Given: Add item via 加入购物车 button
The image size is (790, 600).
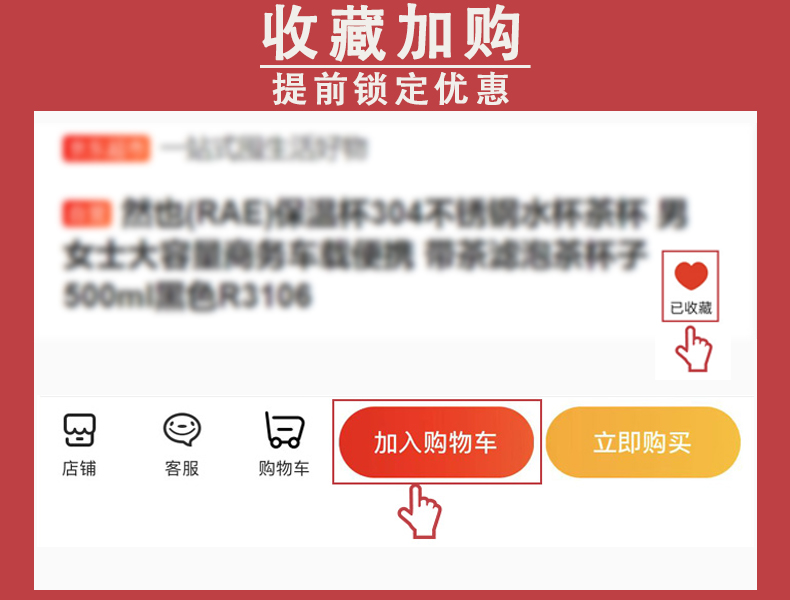Looking at the screenshot, I should [x=436, y=442].
